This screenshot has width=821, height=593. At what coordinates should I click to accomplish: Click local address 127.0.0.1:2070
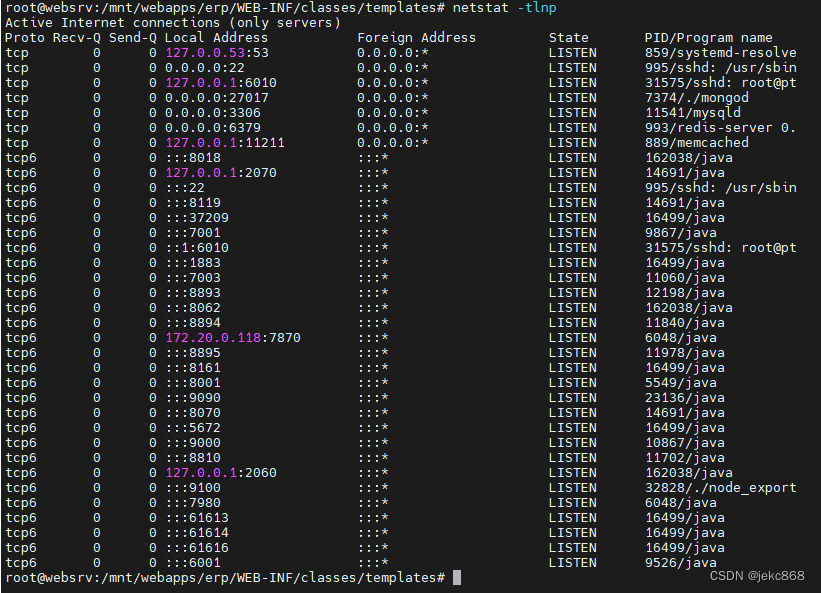pyautogui.click(x=220, y=173)
